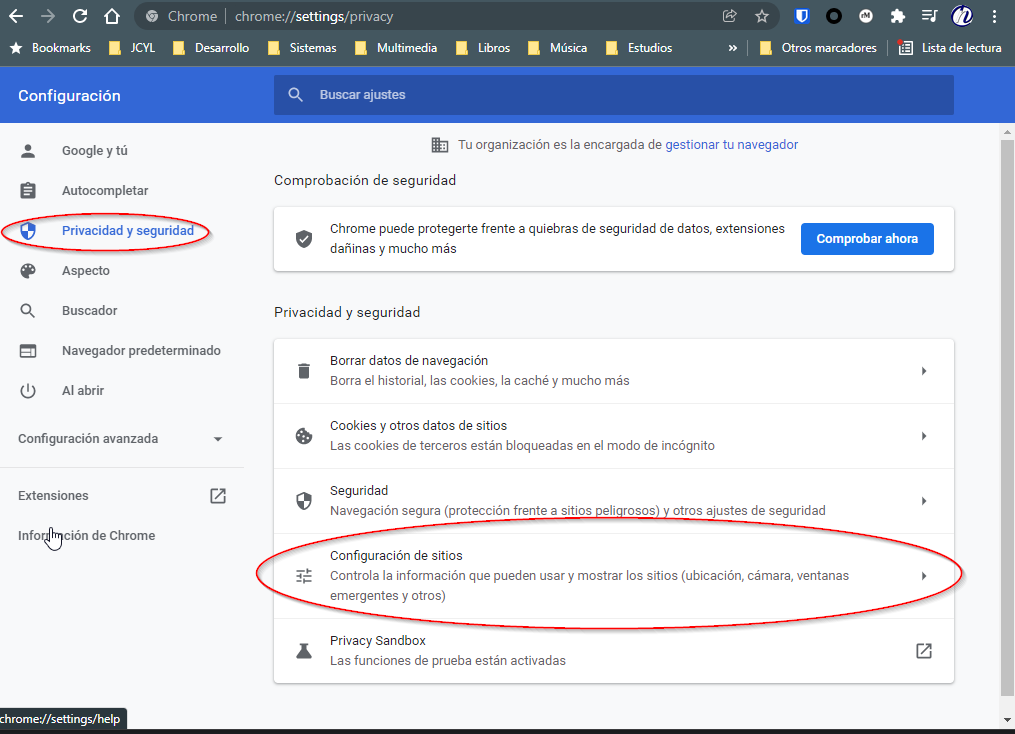
Task: Expand arrow for Cookies y otros datos
Action: (924, 436)
